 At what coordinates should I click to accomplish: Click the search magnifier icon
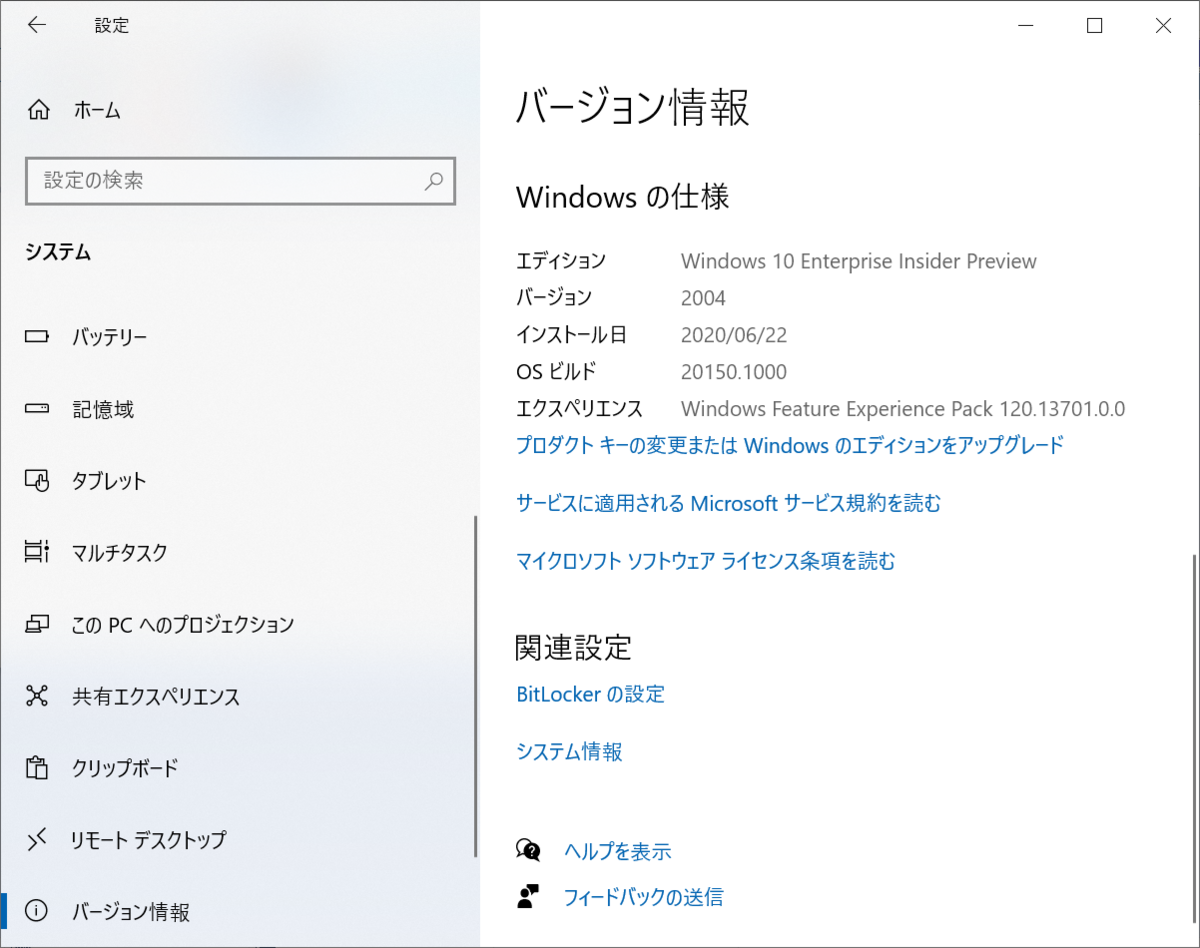pyautogui.click(x=434, y=181)
